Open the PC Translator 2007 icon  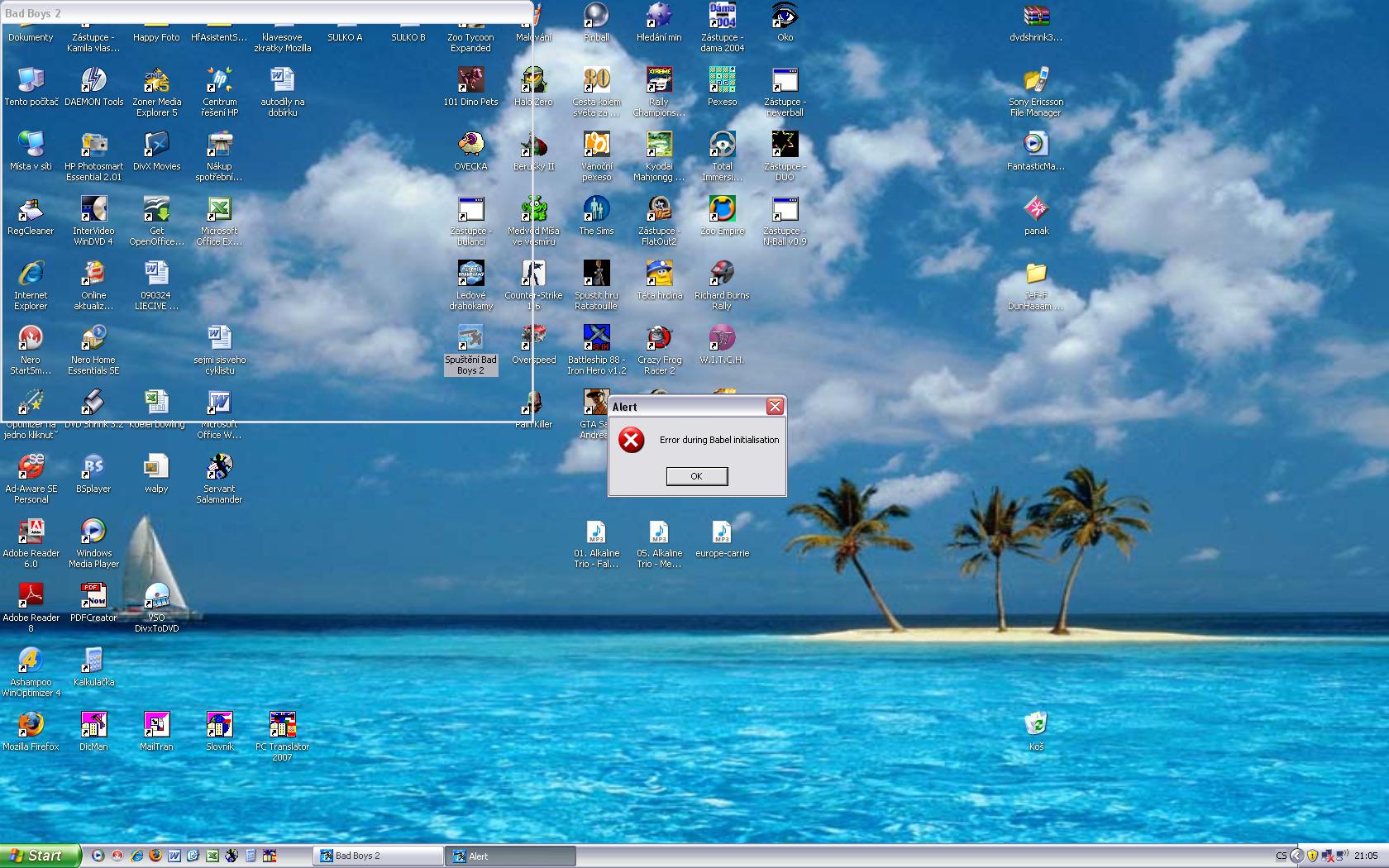point(282,725)
